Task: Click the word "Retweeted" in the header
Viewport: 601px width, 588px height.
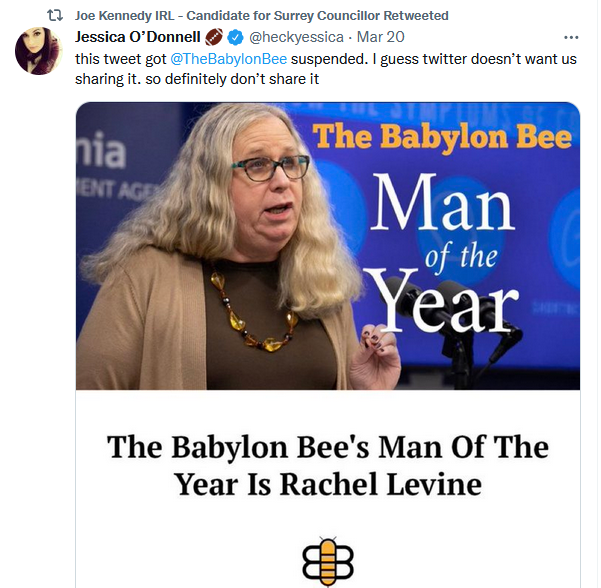Action: (413, 16)
